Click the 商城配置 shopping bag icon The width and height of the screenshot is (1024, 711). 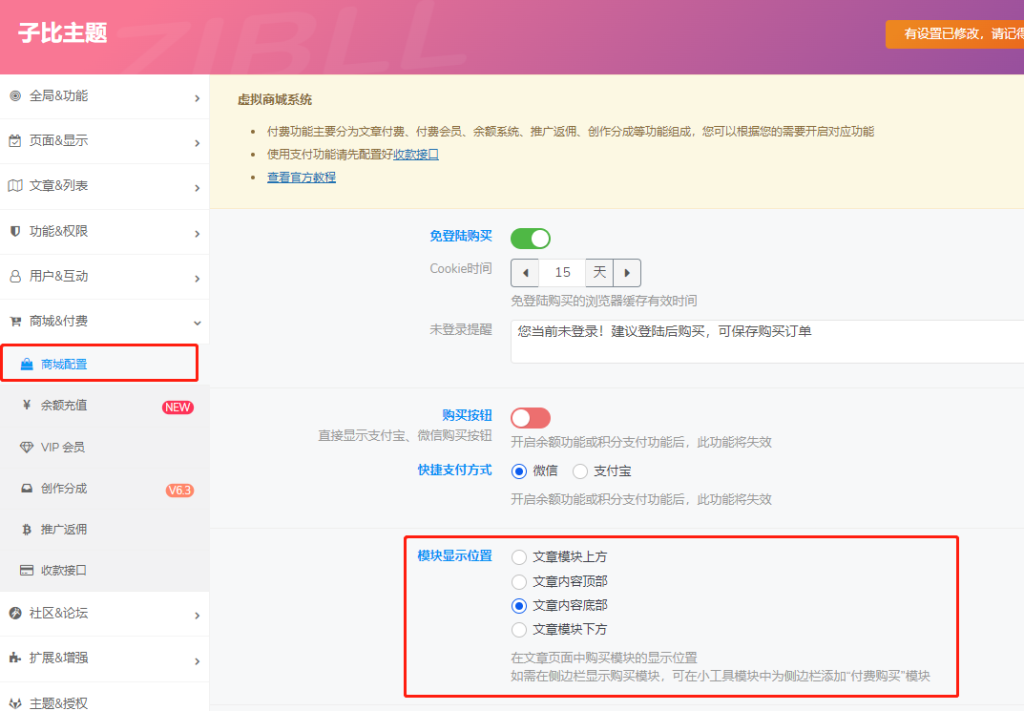[x=27, y=364]
